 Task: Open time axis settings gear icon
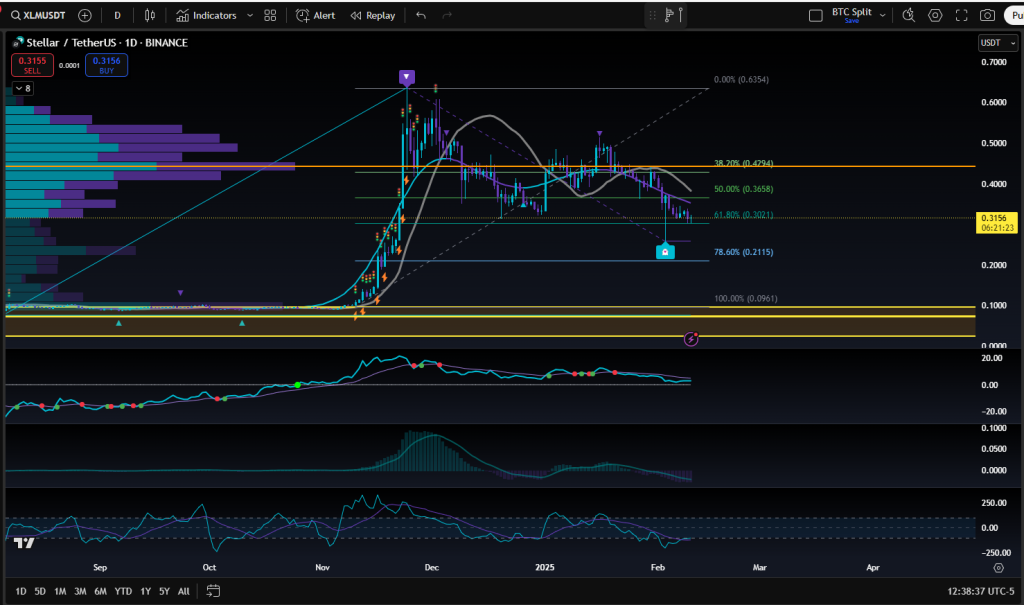click(999, 568)
